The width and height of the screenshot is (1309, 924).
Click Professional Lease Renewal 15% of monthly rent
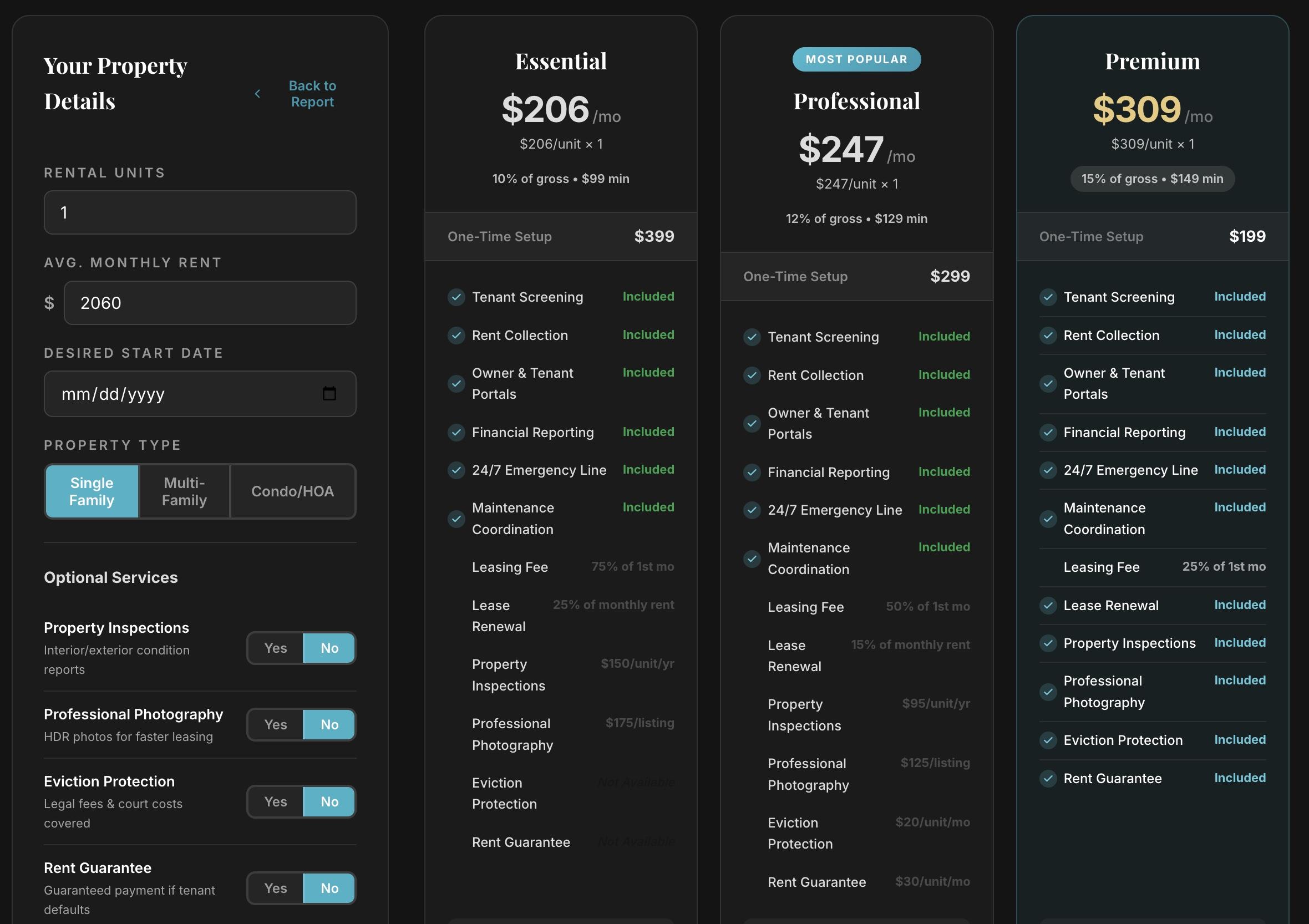coord(911,644)
